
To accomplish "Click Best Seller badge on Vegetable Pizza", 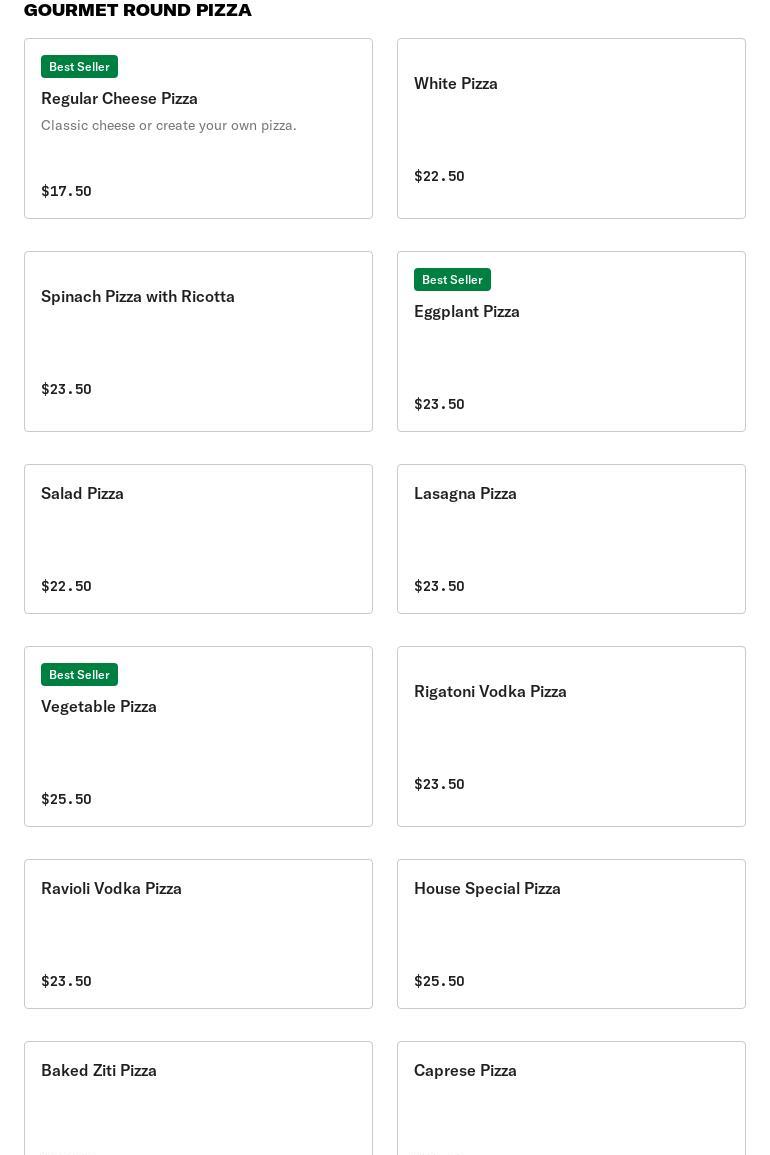I will [x=79, y=675].
